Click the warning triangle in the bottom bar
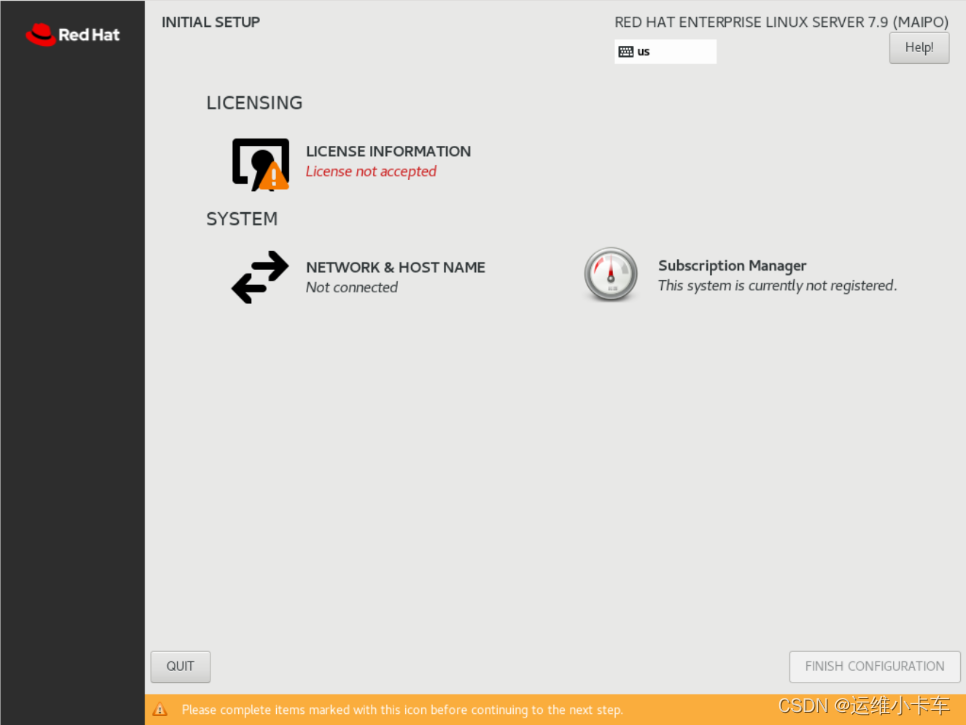 tap(160, 710)
